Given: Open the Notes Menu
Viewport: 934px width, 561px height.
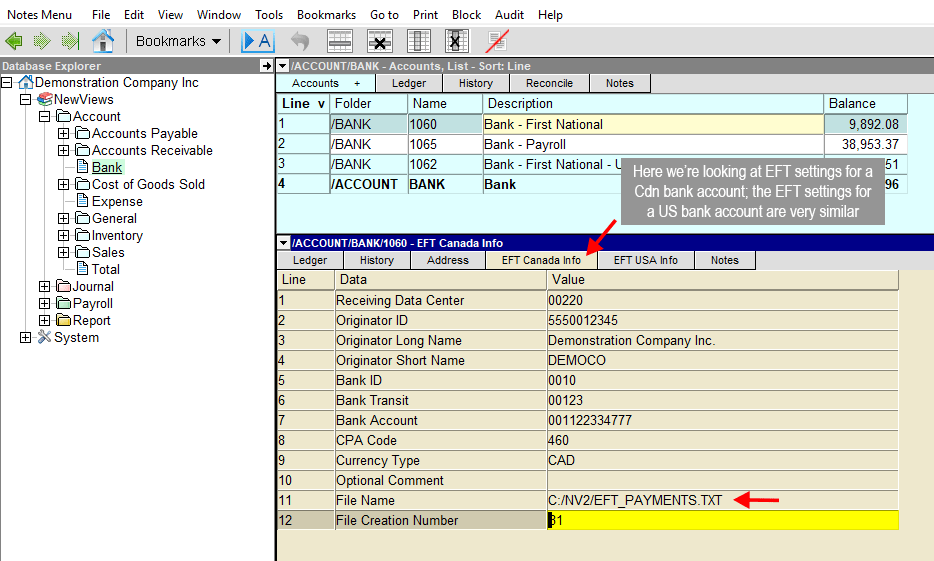Looking at the screenshot, I should [x=39, y=15].
